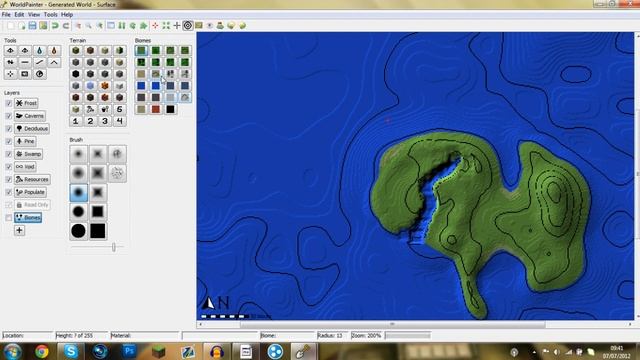Open the File menu

[6, 15]
